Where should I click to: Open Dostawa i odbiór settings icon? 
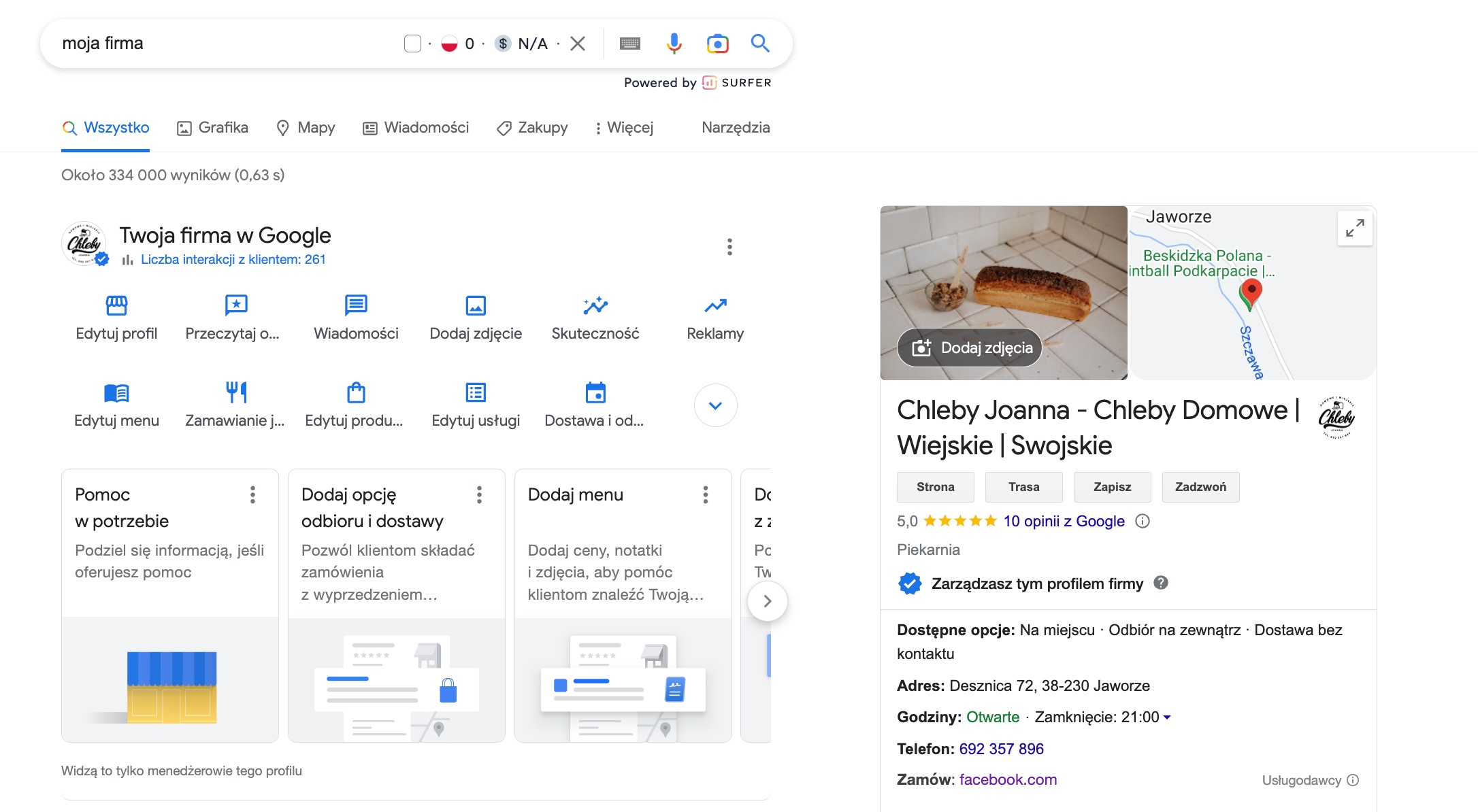pyautogui.click(x=595, y=392)
